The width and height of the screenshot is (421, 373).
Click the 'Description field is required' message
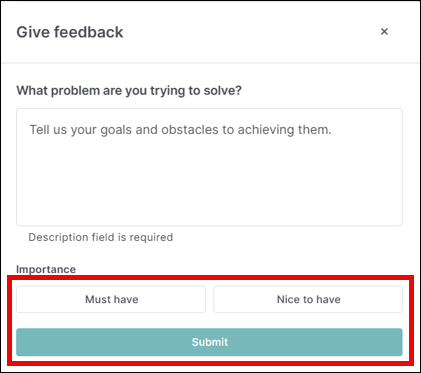coord(101,237)
